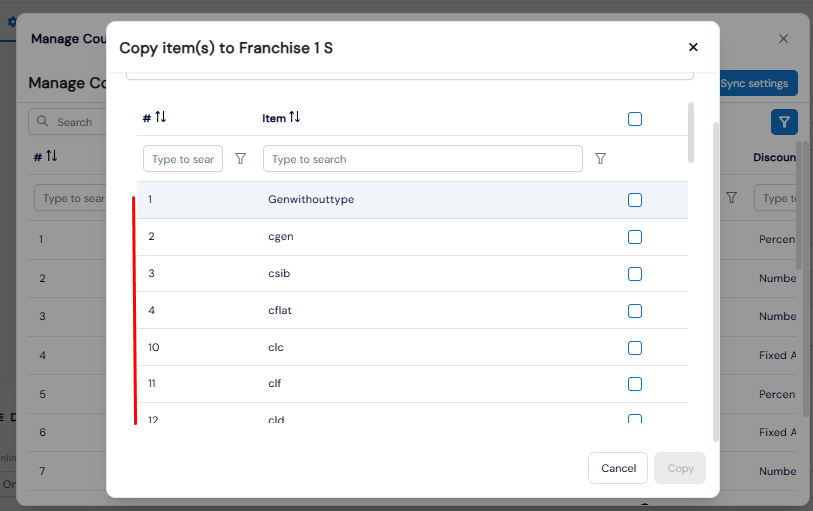Screen dimensions: 813x511
Task: Enable the cflat item checkbox
Action: [x=635, y=311]
